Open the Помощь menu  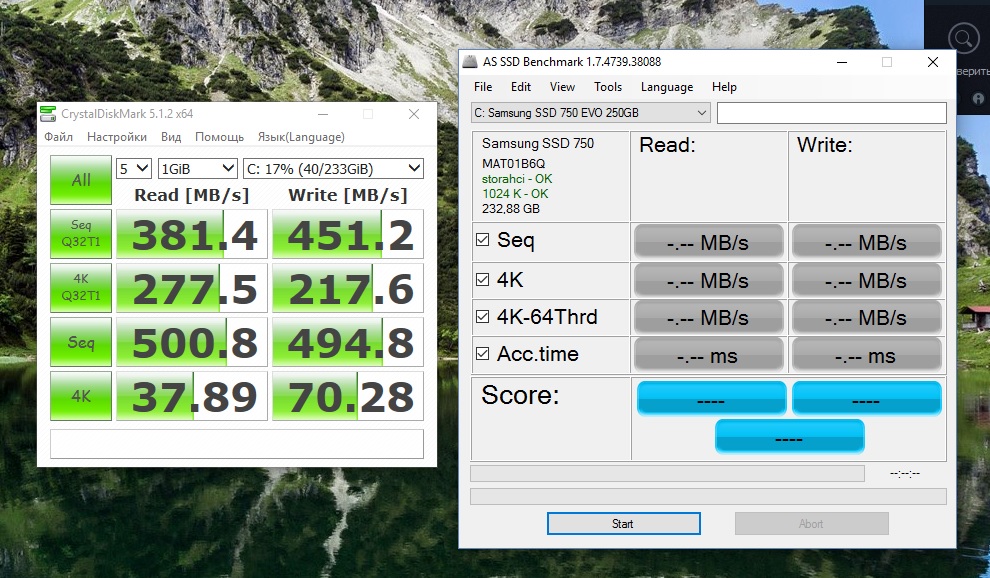219,137
